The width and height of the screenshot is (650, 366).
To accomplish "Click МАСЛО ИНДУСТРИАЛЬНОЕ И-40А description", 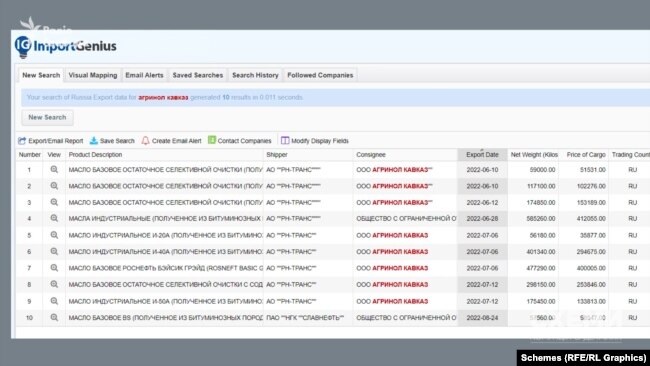I will pyautogui.click(x=165, y=252).
